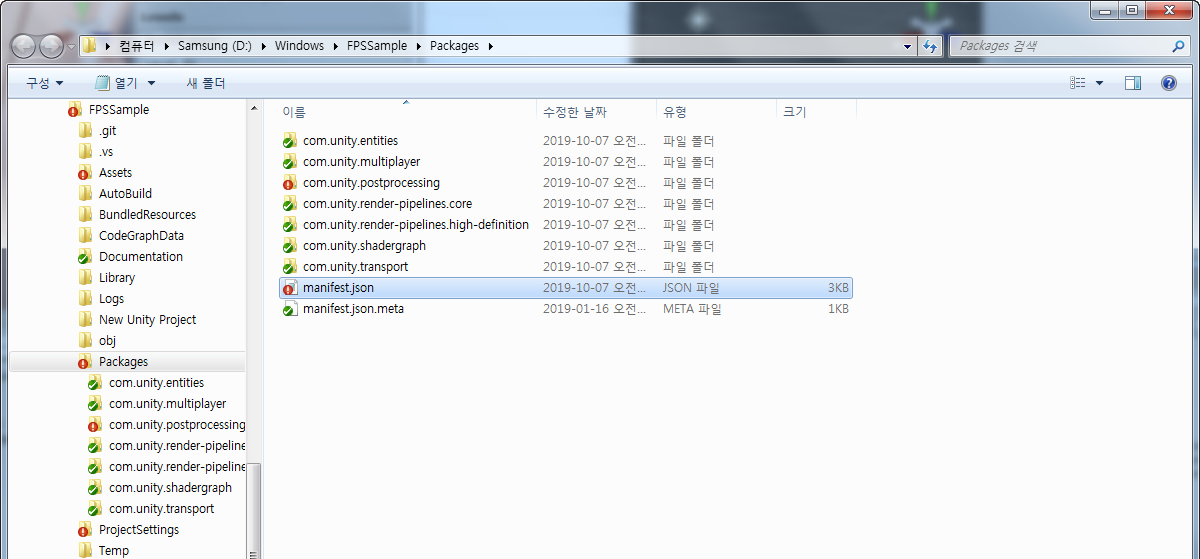Viewport: 1200px width, 559px height.
Task: Select the manifest.json.meta file icon
Action: [289, 309]
